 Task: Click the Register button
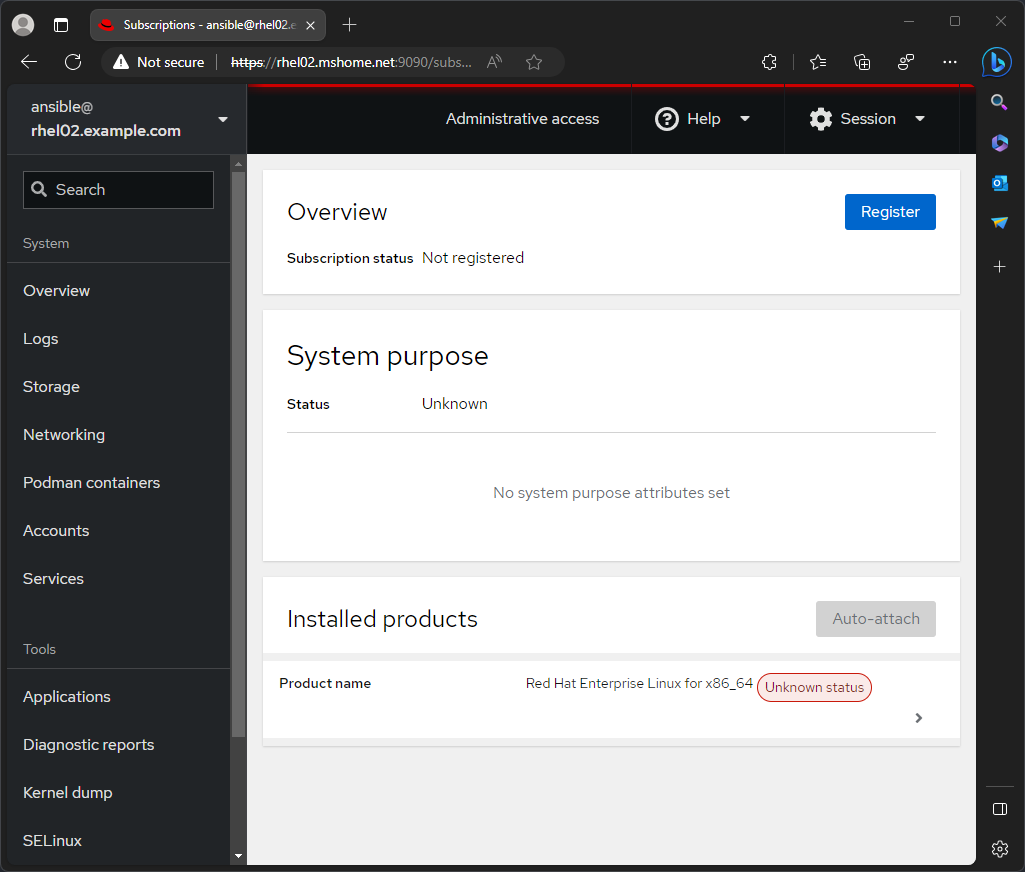890,211
